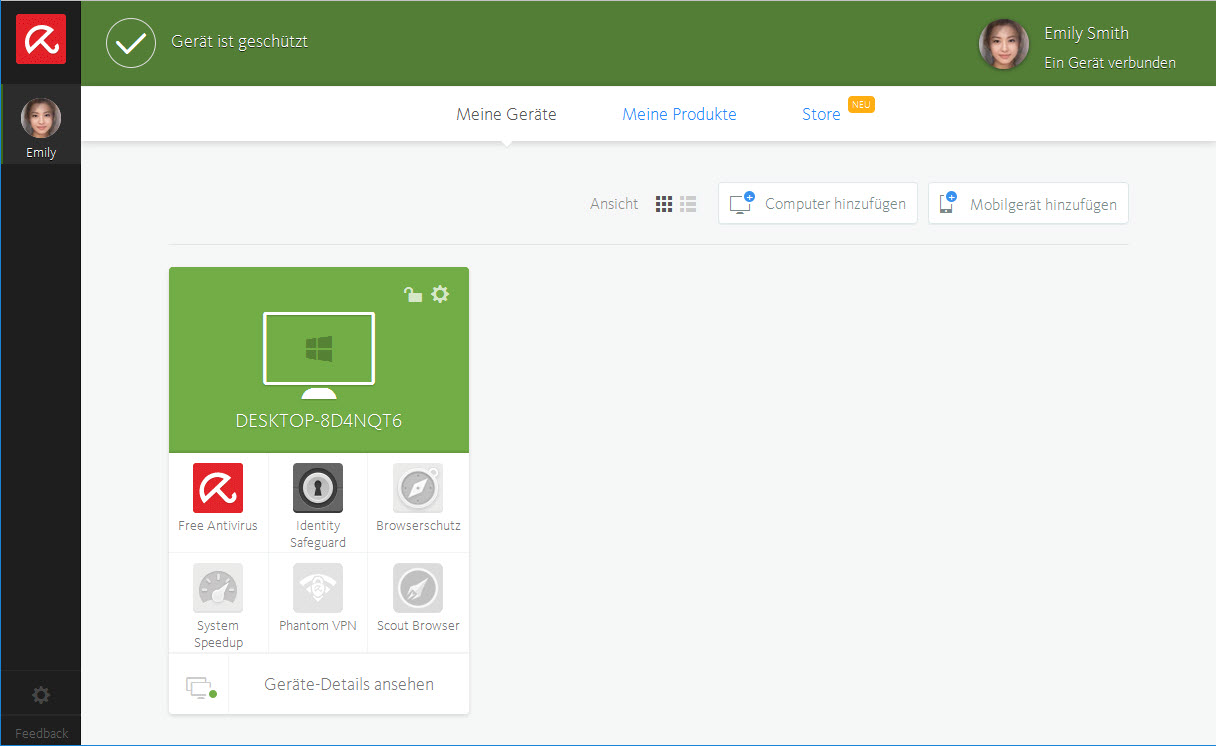
Task: Click the device status icon with green dot
Action: click(200, 686)
